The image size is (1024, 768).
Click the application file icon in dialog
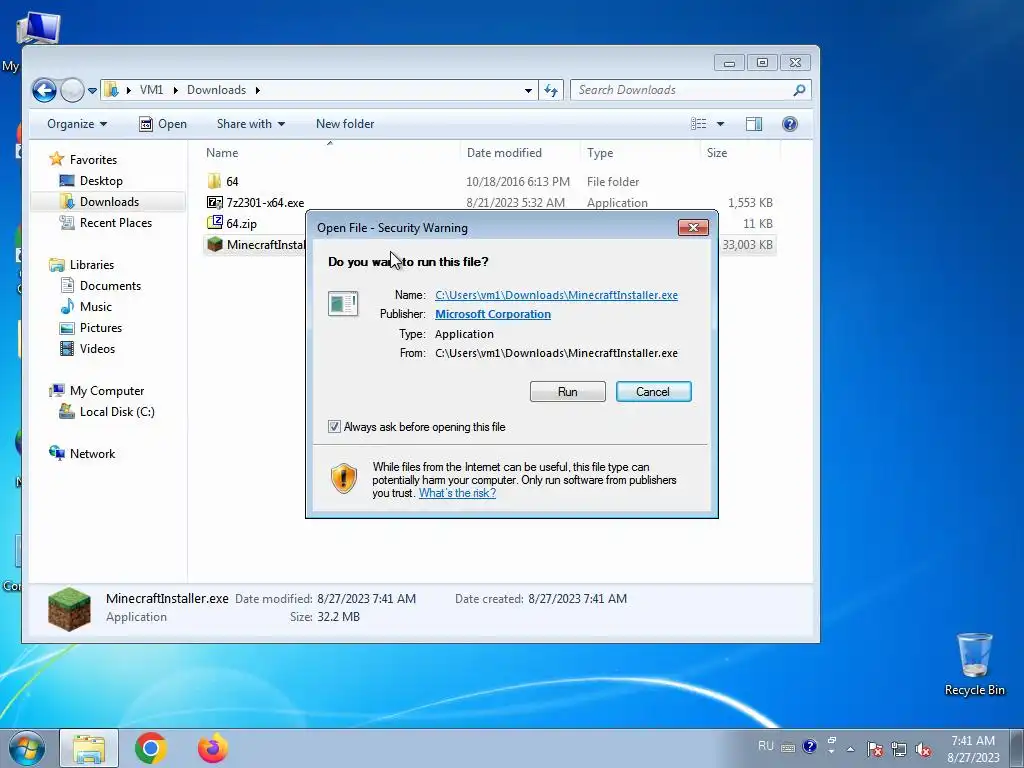click(343, 304)
